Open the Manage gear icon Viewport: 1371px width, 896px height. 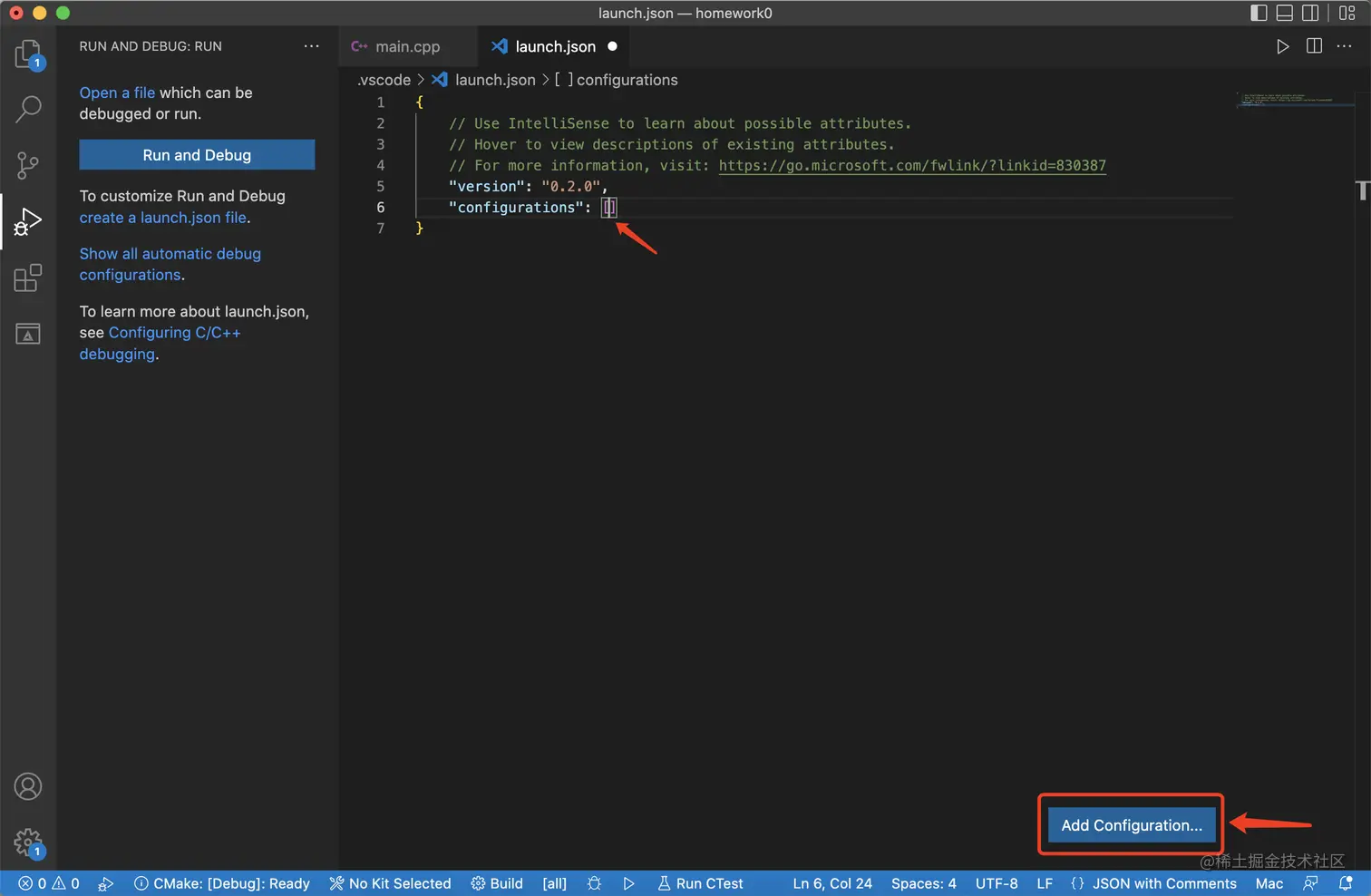[x=28, y=842]
